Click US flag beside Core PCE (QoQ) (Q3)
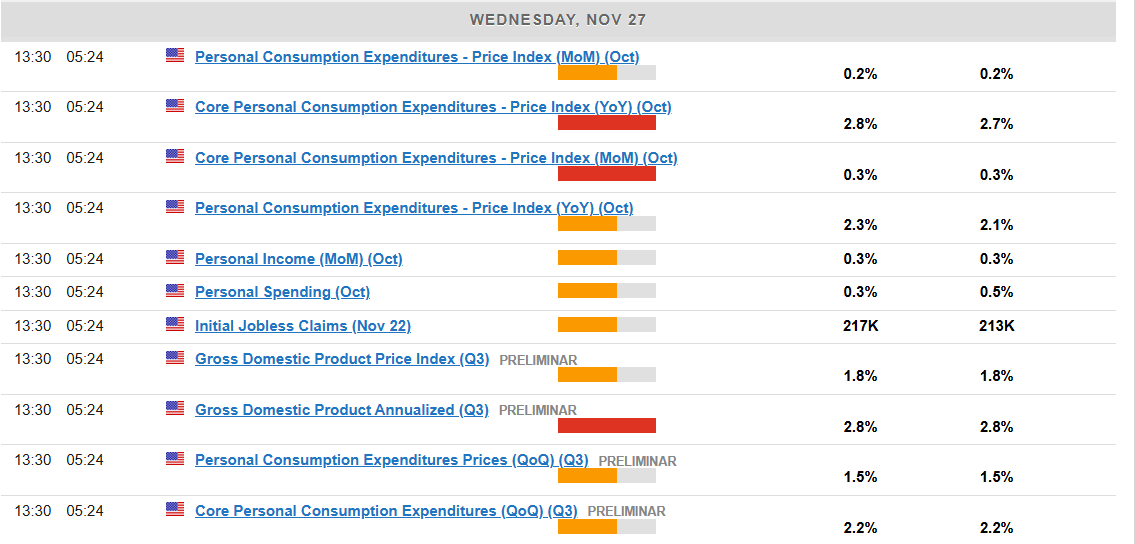 [x=175, y=509]
